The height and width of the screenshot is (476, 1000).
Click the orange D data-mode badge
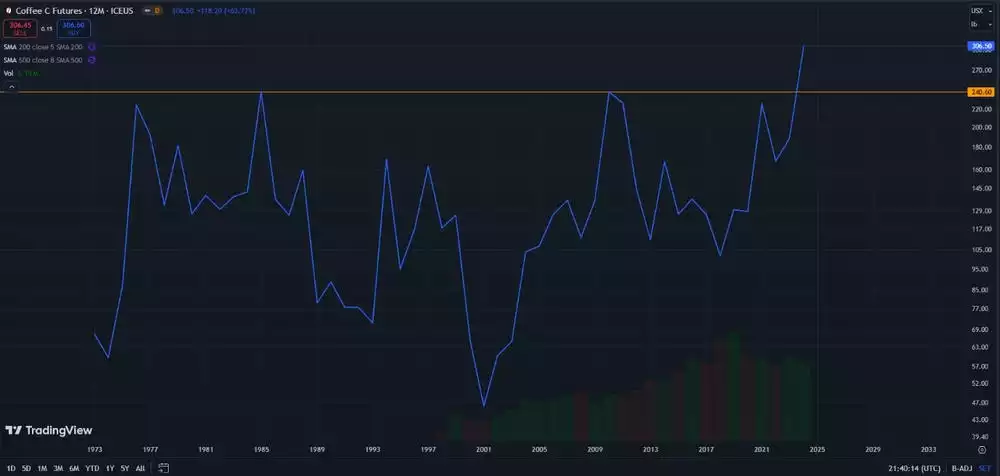click(158, 11)
